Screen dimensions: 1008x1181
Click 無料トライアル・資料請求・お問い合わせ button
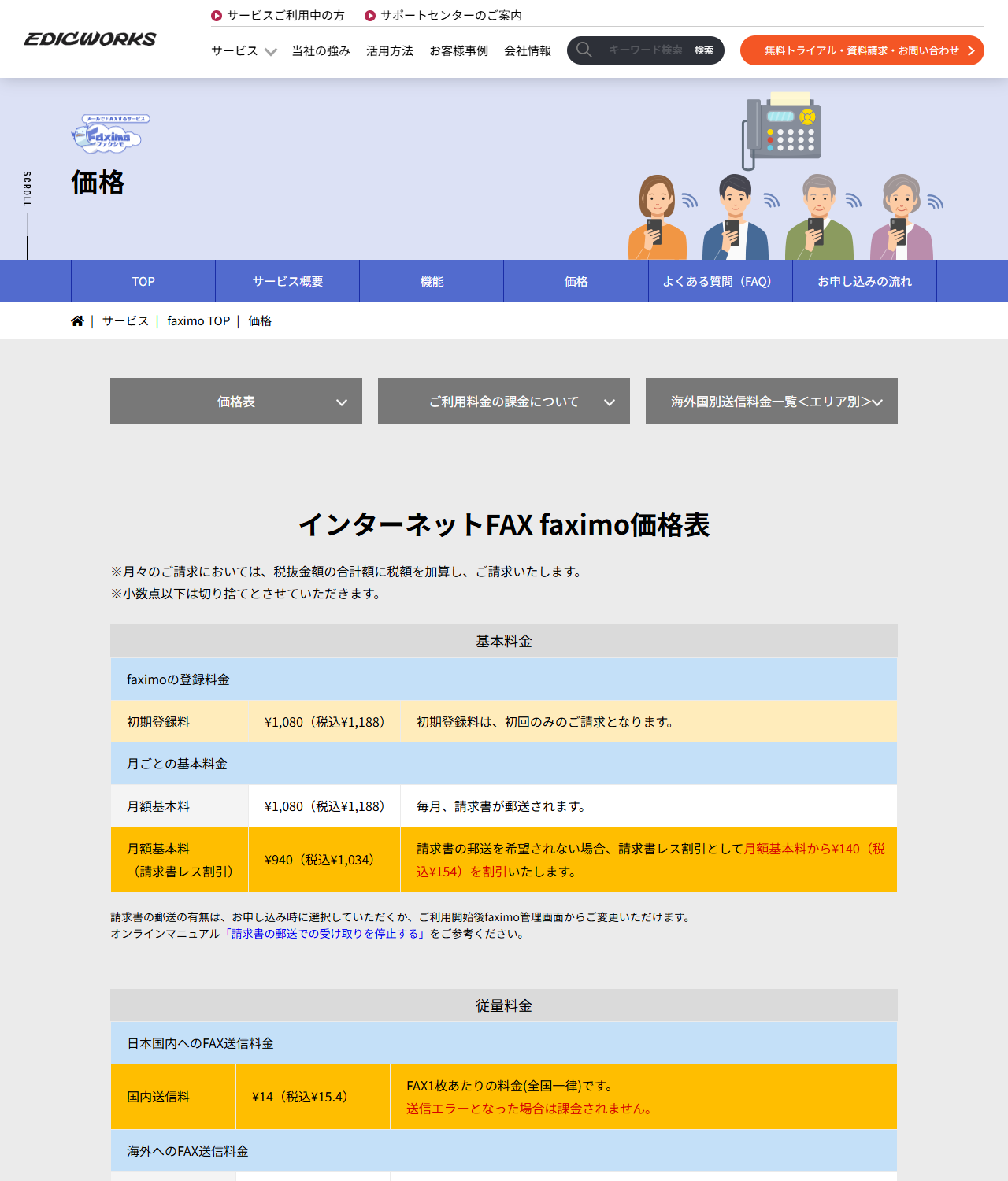tap(862, 50)
